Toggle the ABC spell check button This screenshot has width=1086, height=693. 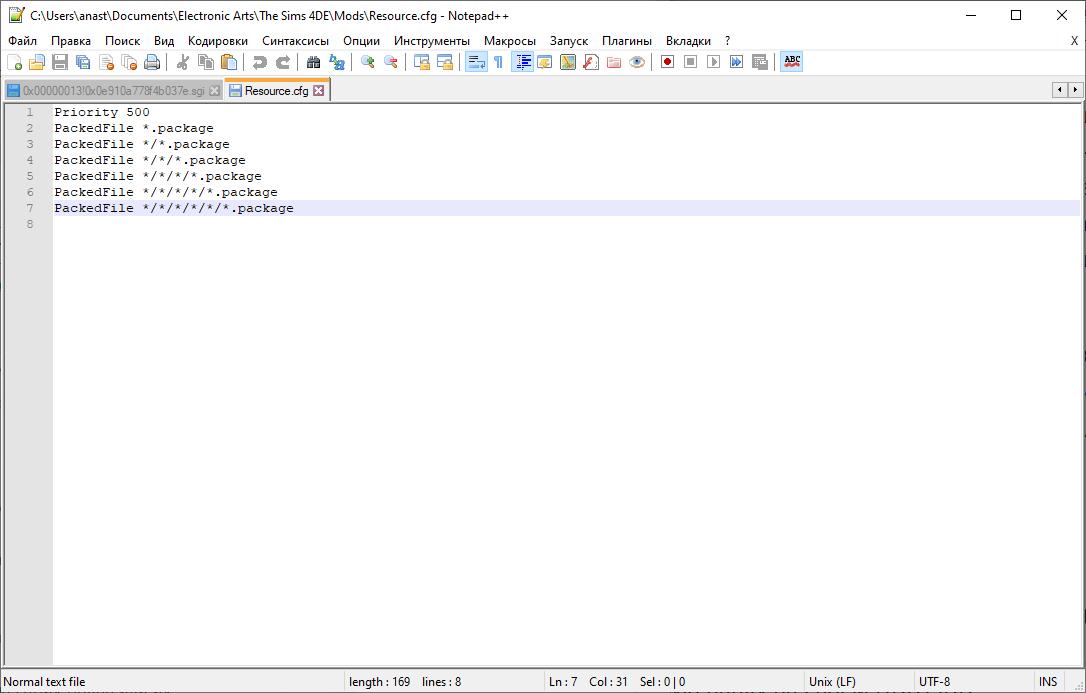point(792,62)
